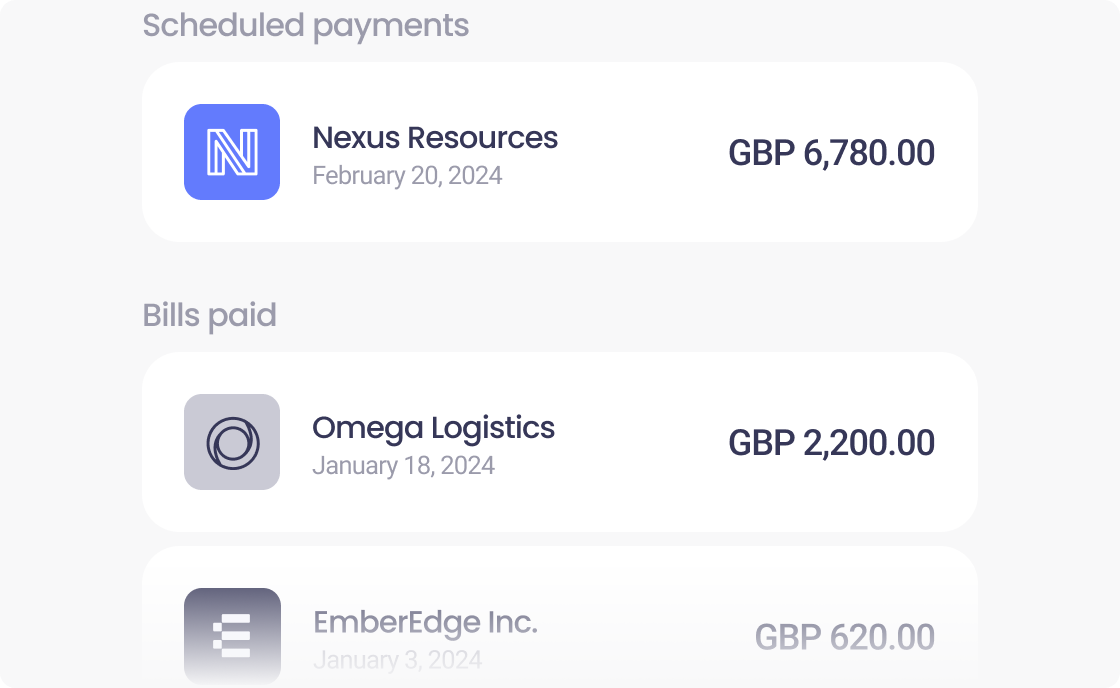Open the Scheduled payments section header
Image resolution: width=1120 pixels, height=688 pixels.
tap(307, 26)
